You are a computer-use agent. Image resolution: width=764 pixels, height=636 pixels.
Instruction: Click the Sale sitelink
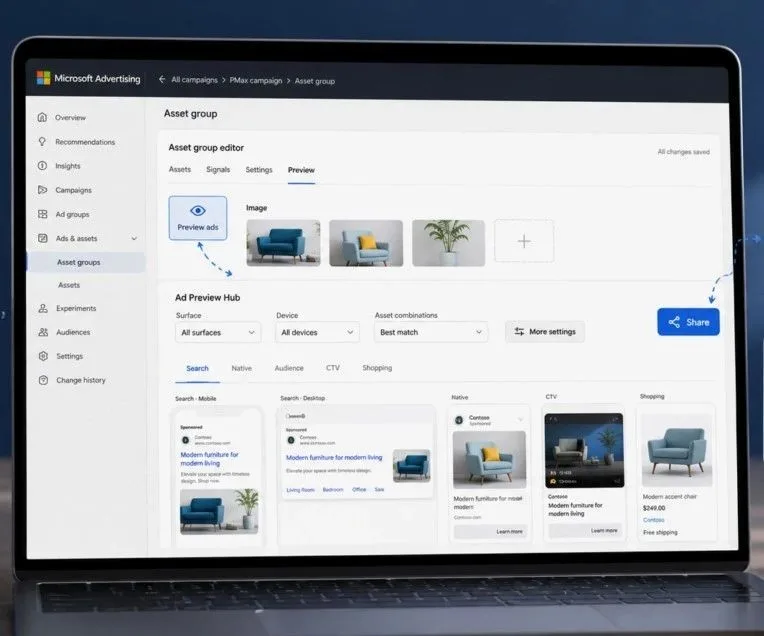[x=380, y=489]
